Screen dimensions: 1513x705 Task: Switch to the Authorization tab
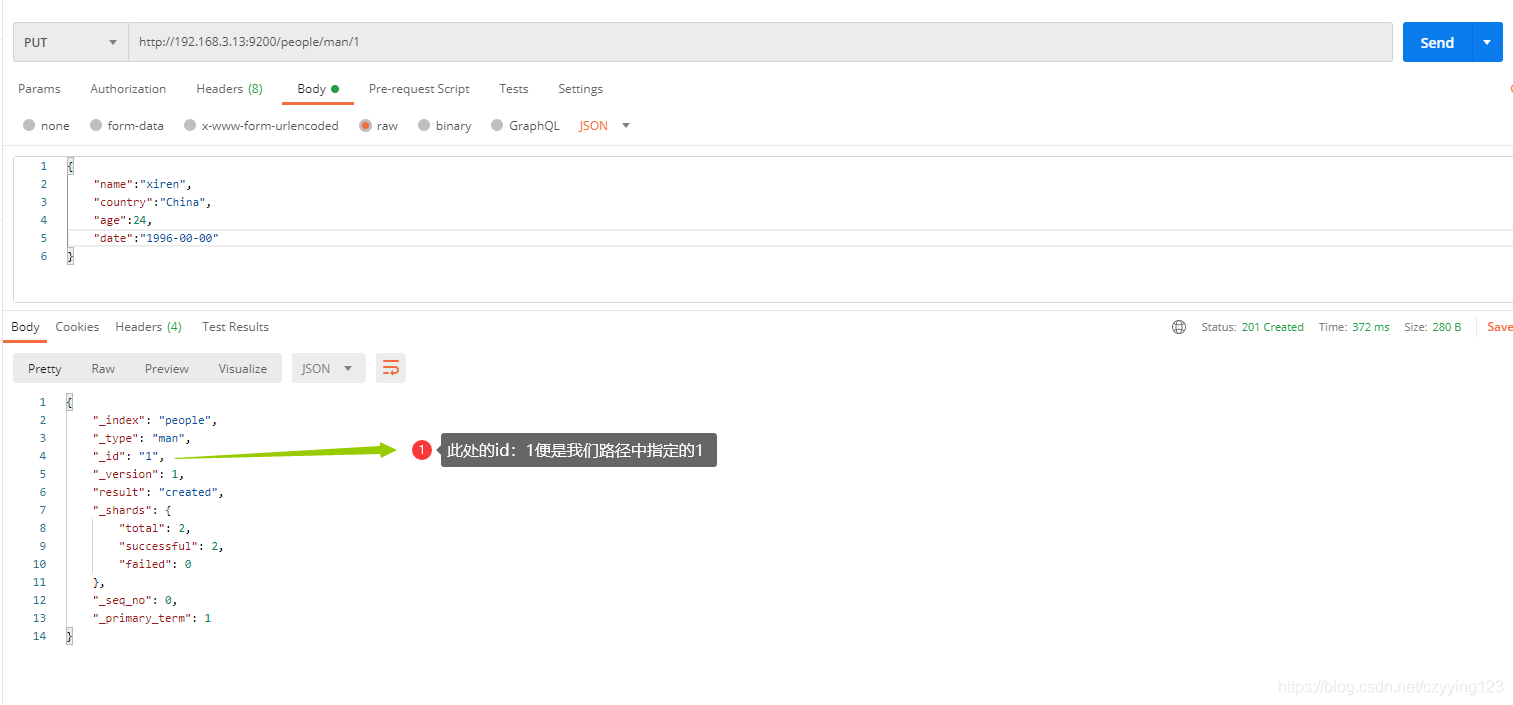[128, 89]
